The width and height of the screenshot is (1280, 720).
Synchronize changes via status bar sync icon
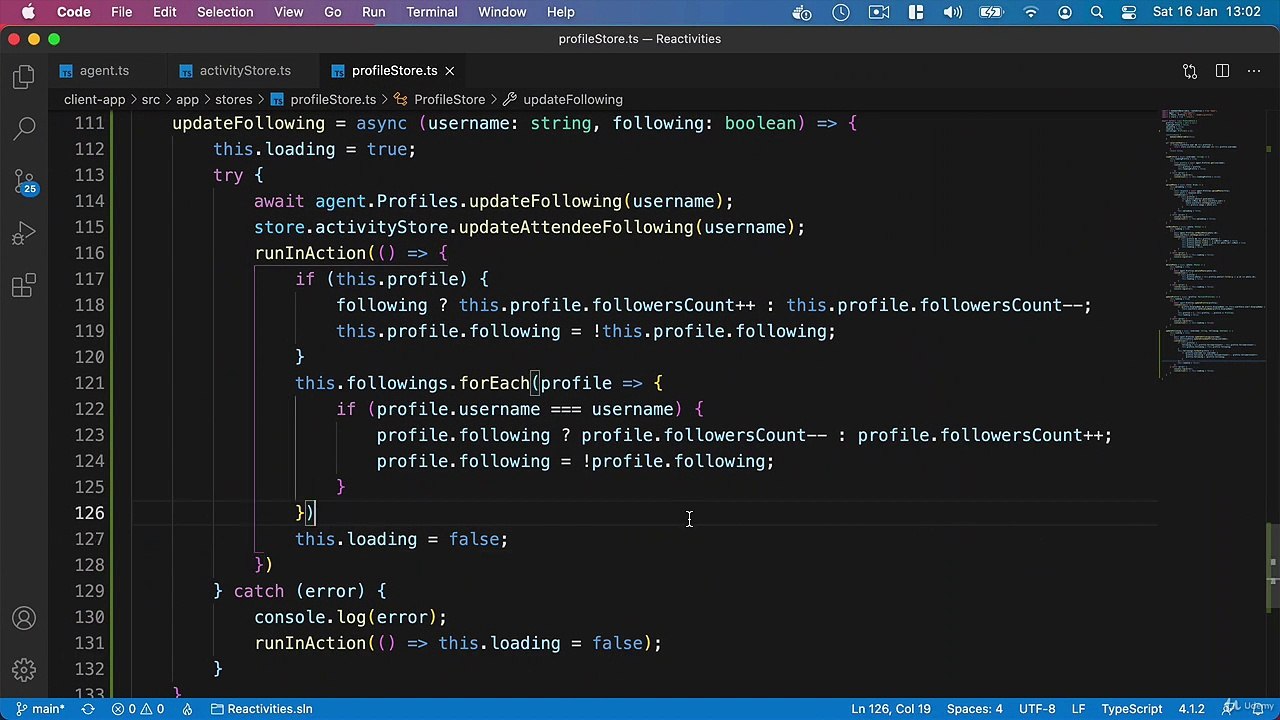88,709
